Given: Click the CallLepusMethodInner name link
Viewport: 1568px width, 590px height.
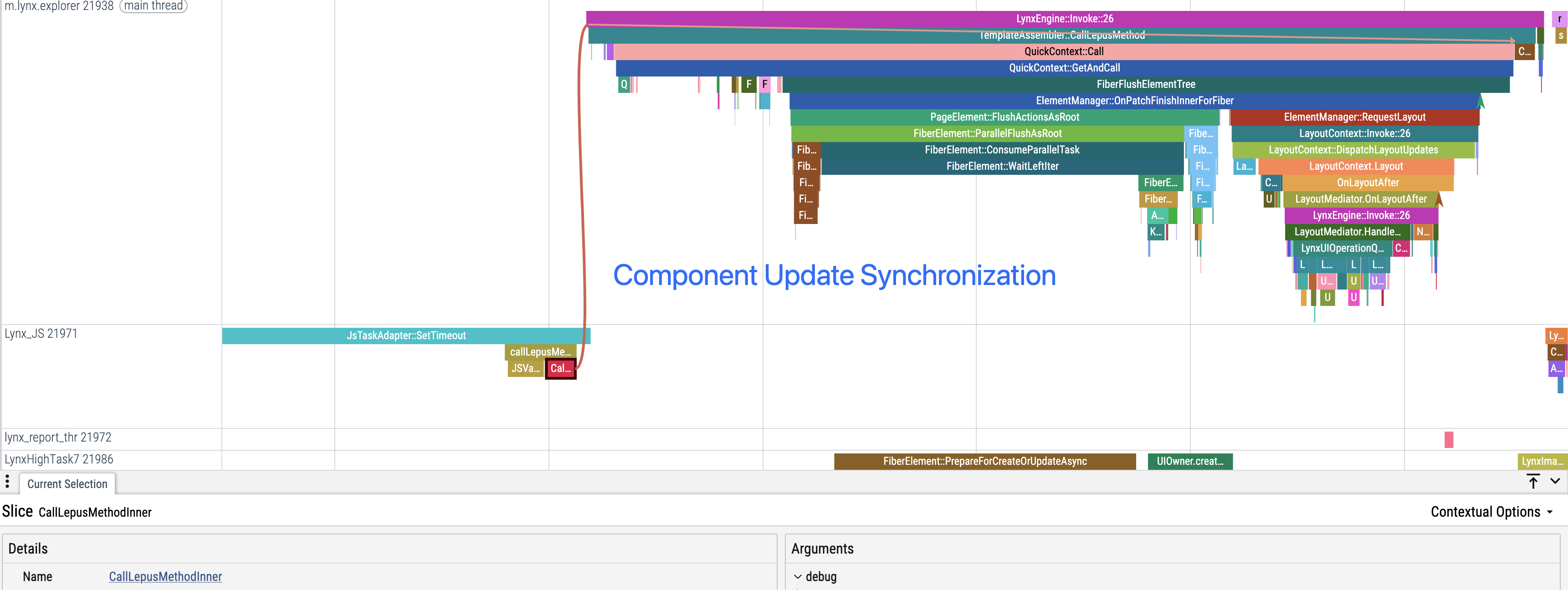Looking at the screenshot, I should [x=165, y=577].
